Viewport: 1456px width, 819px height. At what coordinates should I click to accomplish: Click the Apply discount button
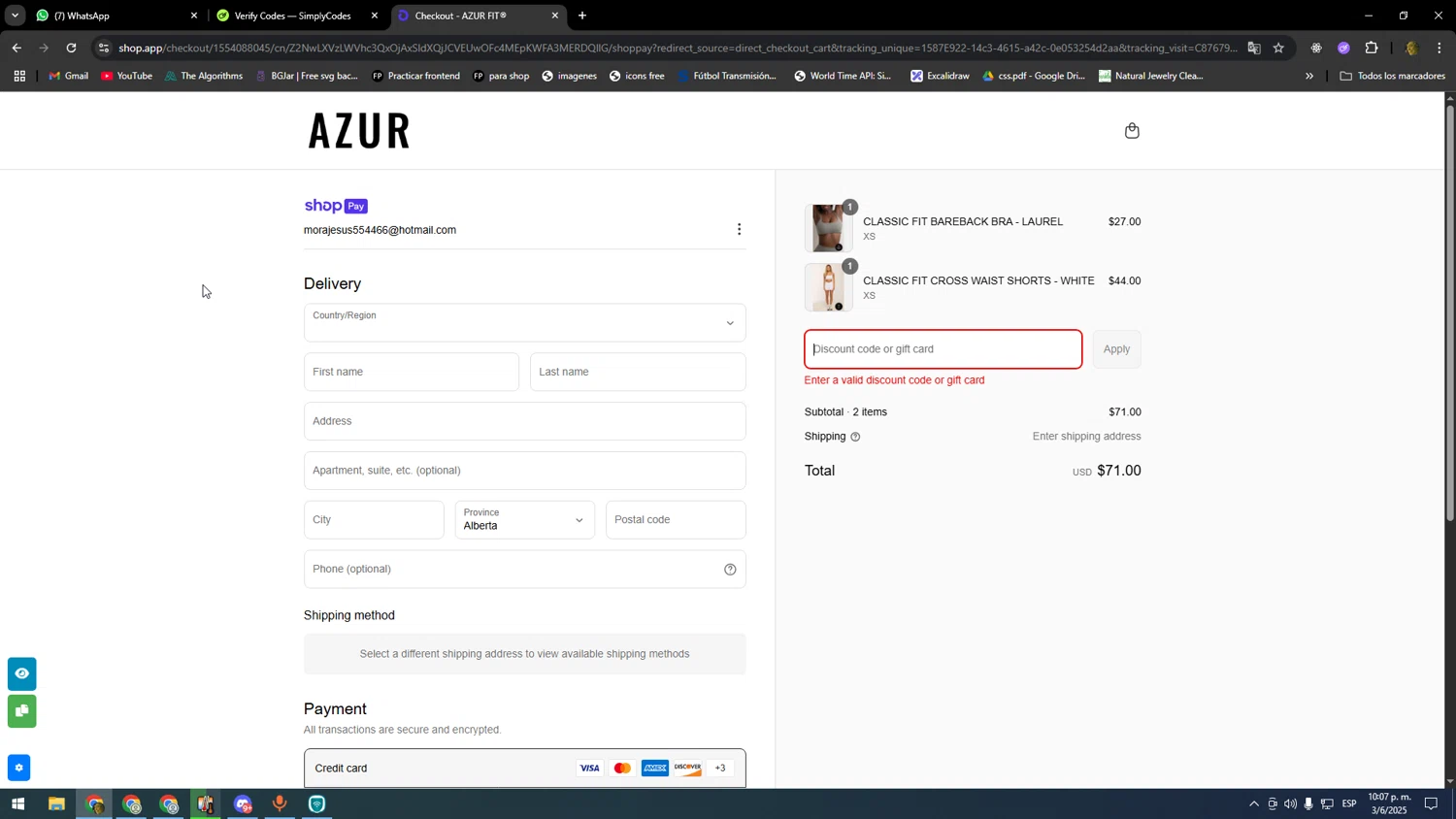point(1116,349)
